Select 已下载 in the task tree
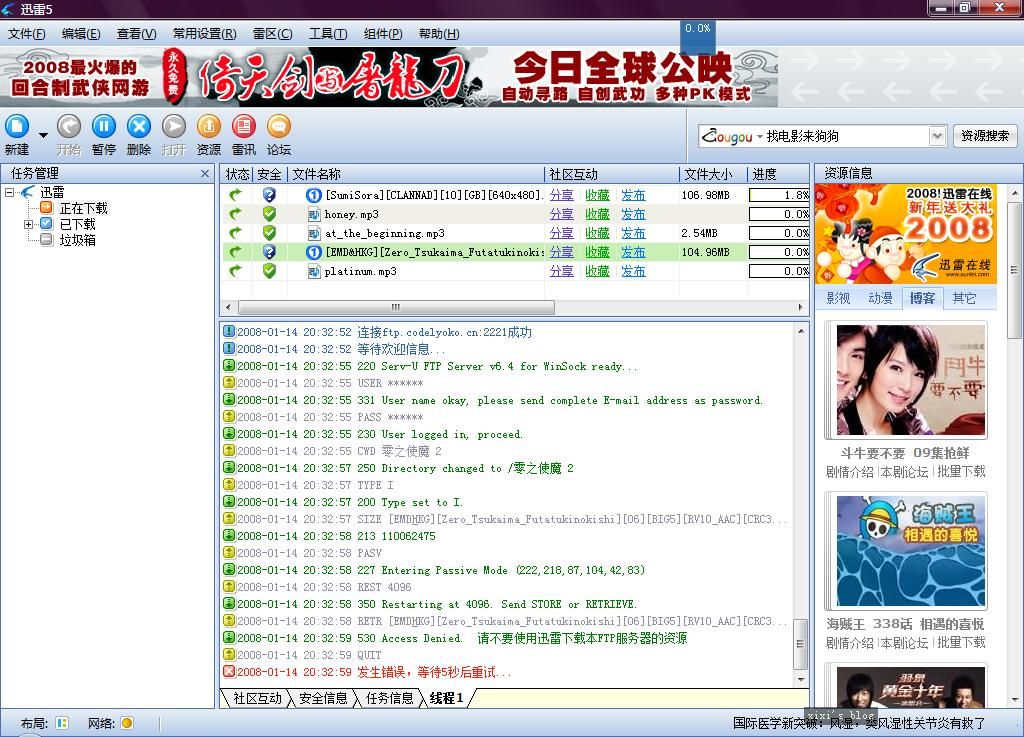The height and width of the screenshot is (737, 1024). (x=78, y=224)
